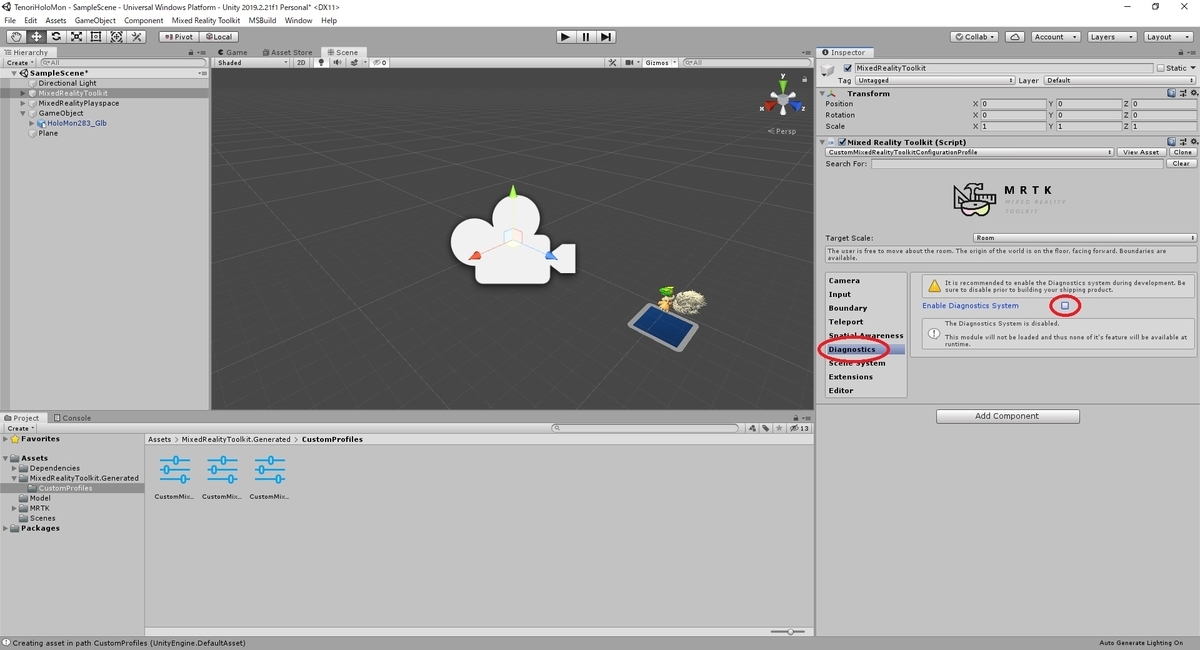The width and height of the screenshot is (1200, 650).
Task: Toggle Pivot/Center handle position
Action: tap(180, 37)
